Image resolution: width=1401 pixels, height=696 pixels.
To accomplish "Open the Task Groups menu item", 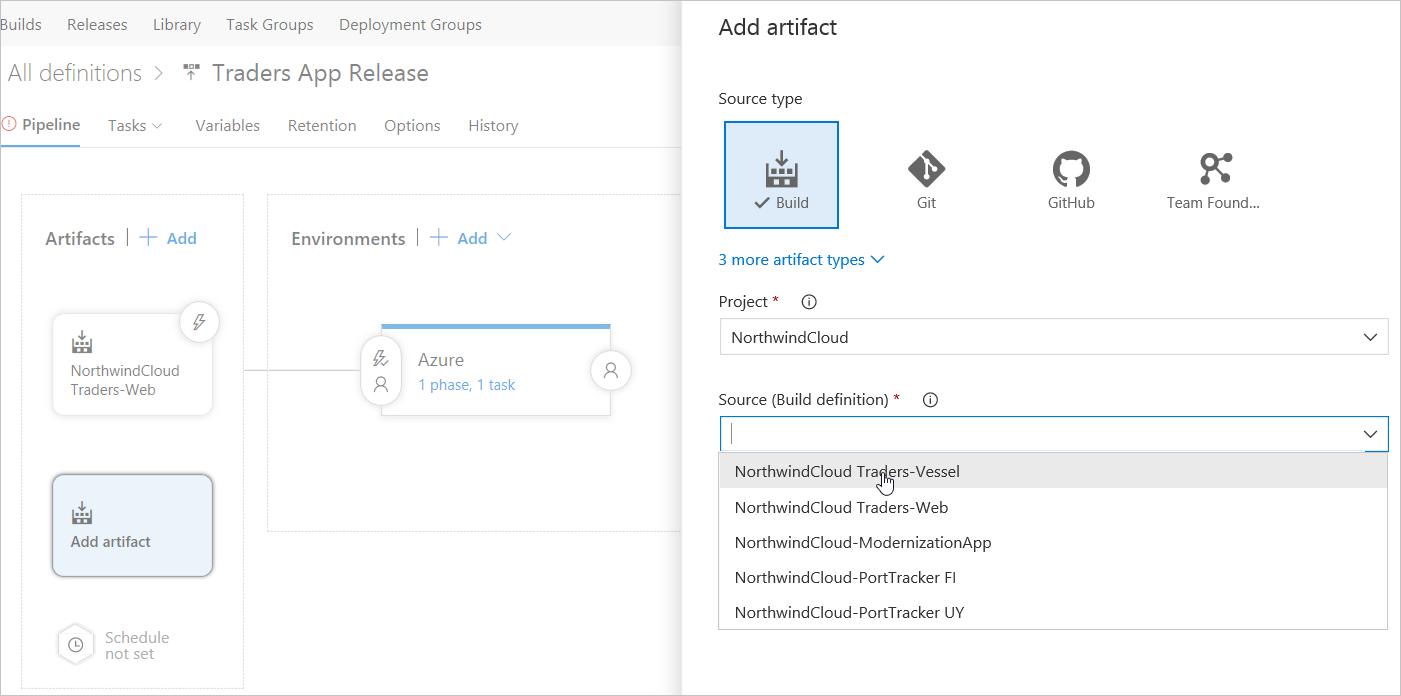I will tap(270, 25).
